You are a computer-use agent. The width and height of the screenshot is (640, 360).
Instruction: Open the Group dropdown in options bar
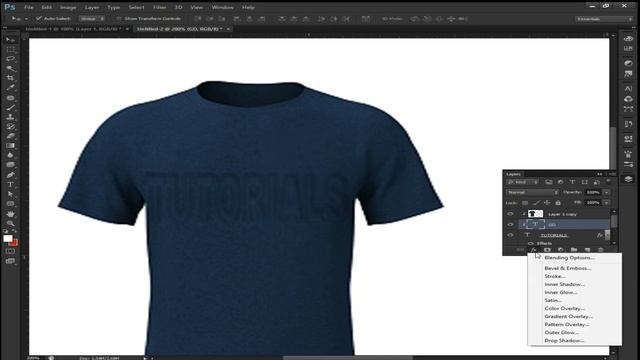click(92, 18)
